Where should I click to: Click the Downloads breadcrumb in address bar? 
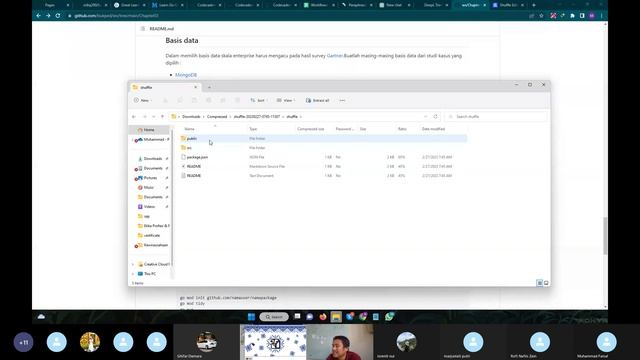191,117
